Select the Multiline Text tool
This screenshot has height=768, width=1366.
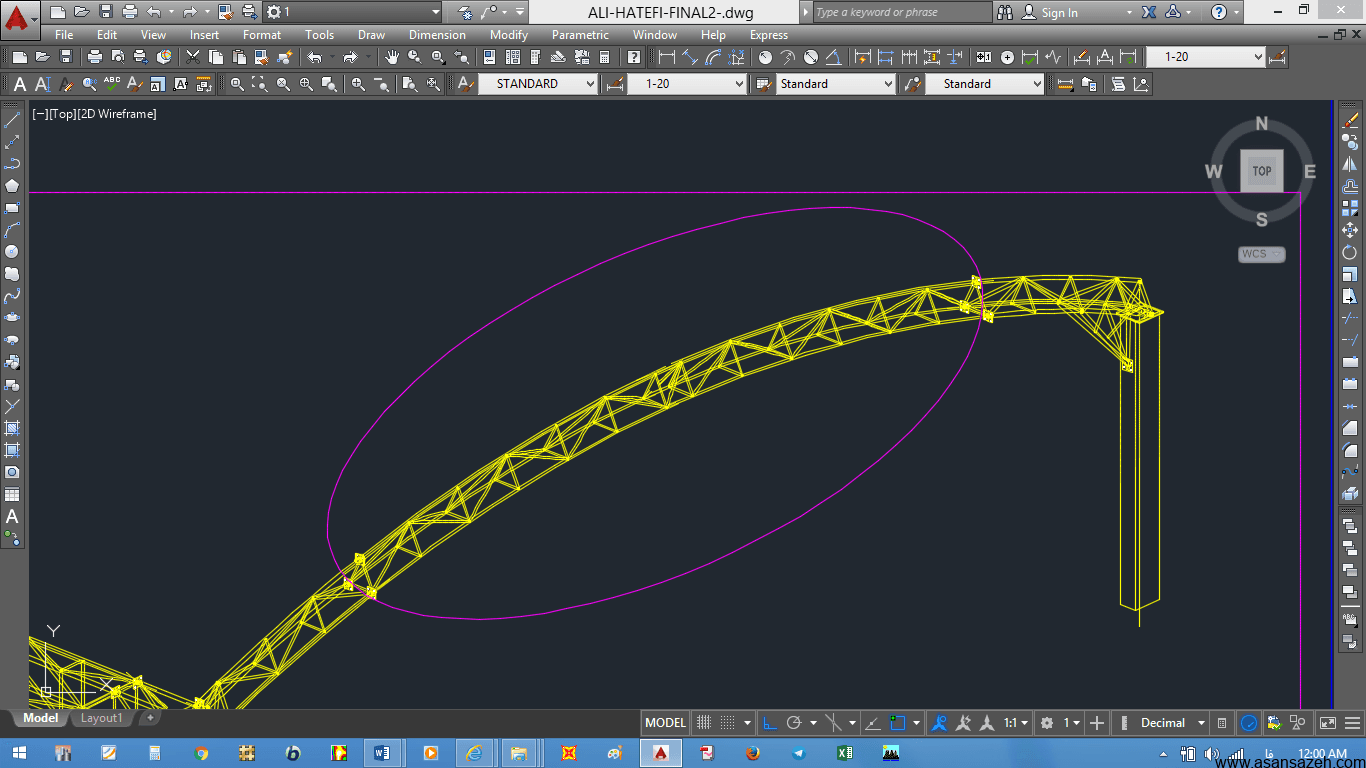12,516
